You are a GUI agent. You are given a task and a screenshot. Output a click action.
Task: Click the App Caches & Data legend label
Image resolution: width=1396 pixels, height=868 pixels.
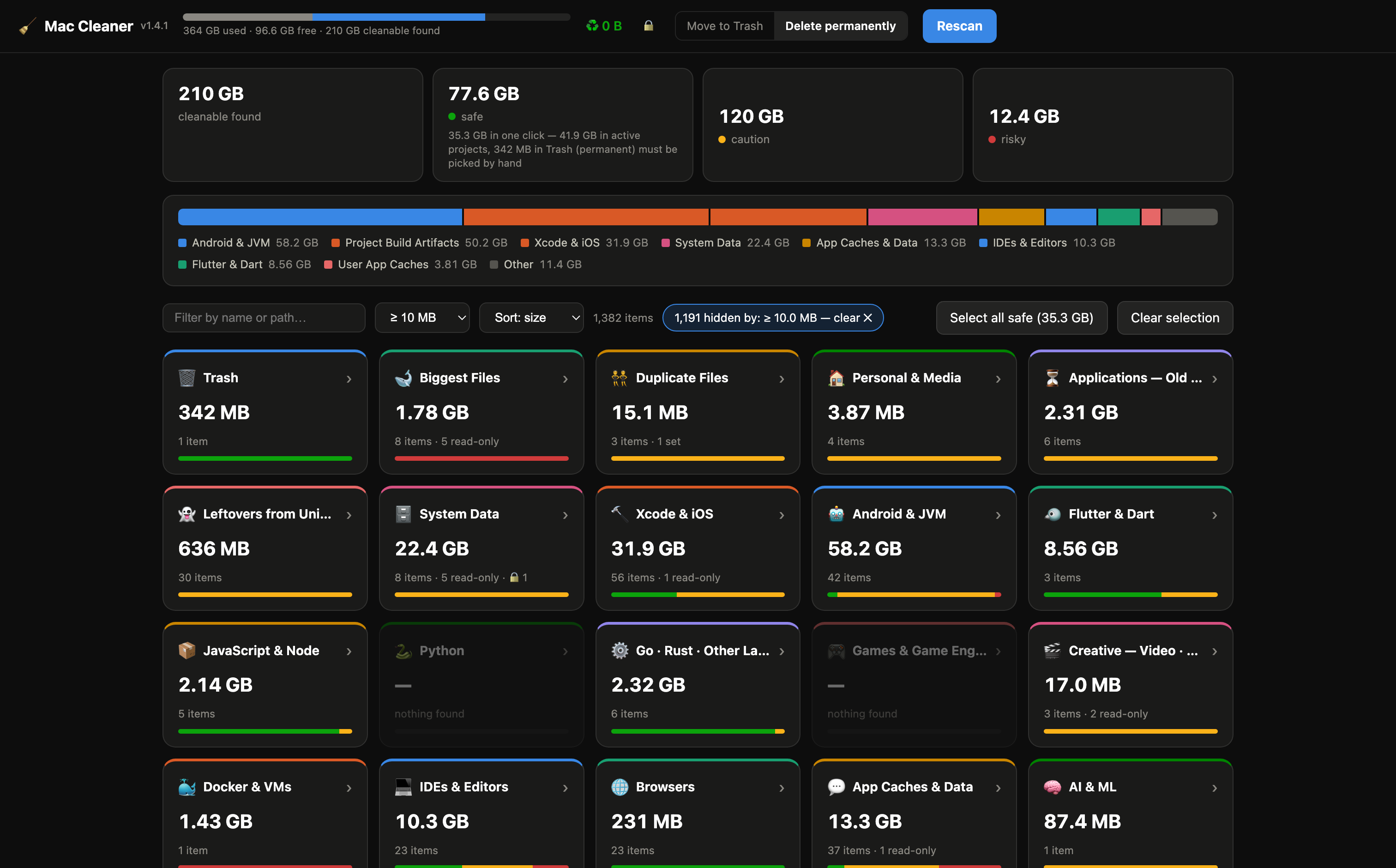pyautogui.click(x=866, y=243)
